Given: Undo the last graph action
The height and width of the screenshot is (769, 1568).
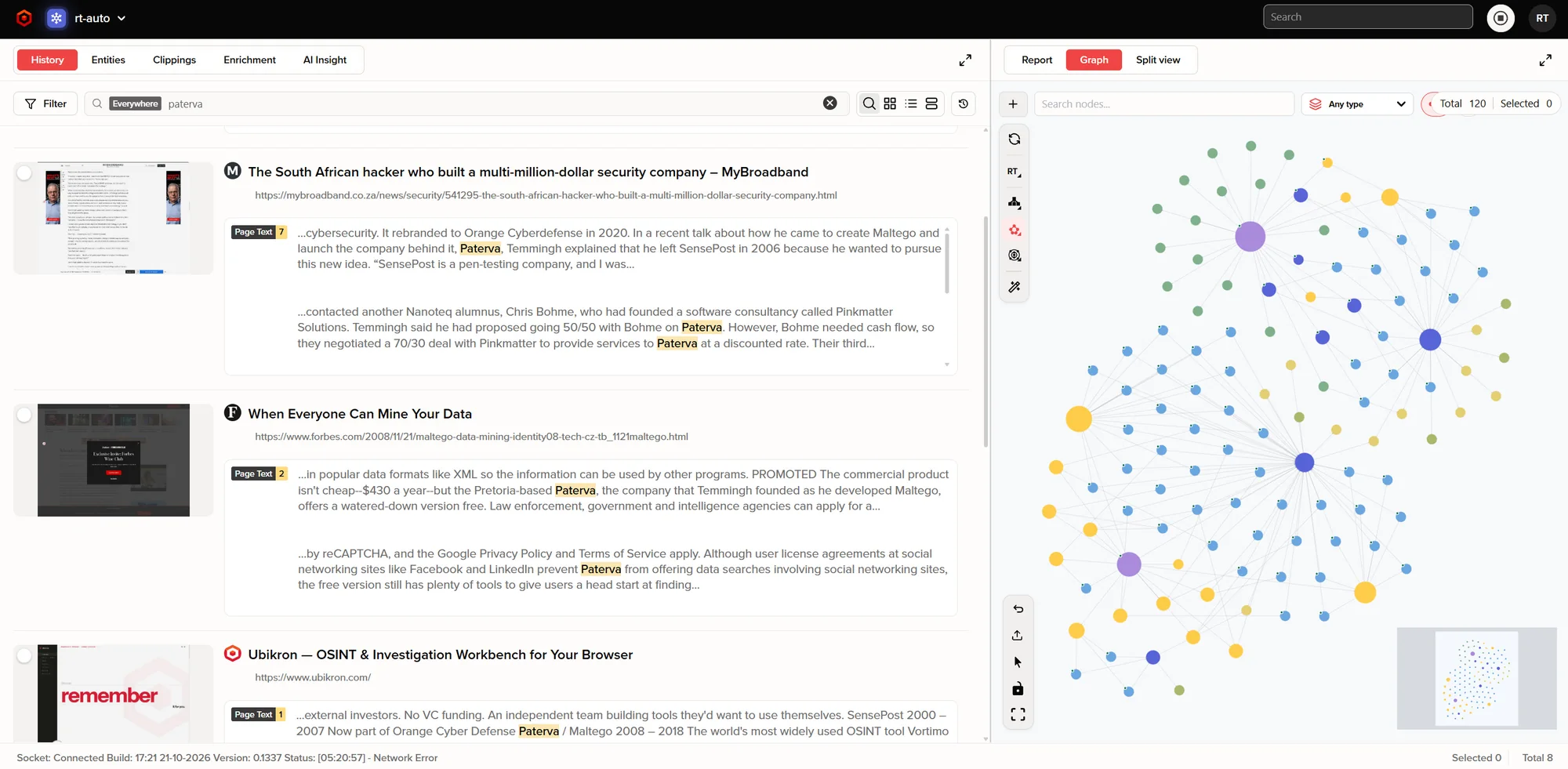Looking at the screenshot, I should click(x=1018, y=609).
